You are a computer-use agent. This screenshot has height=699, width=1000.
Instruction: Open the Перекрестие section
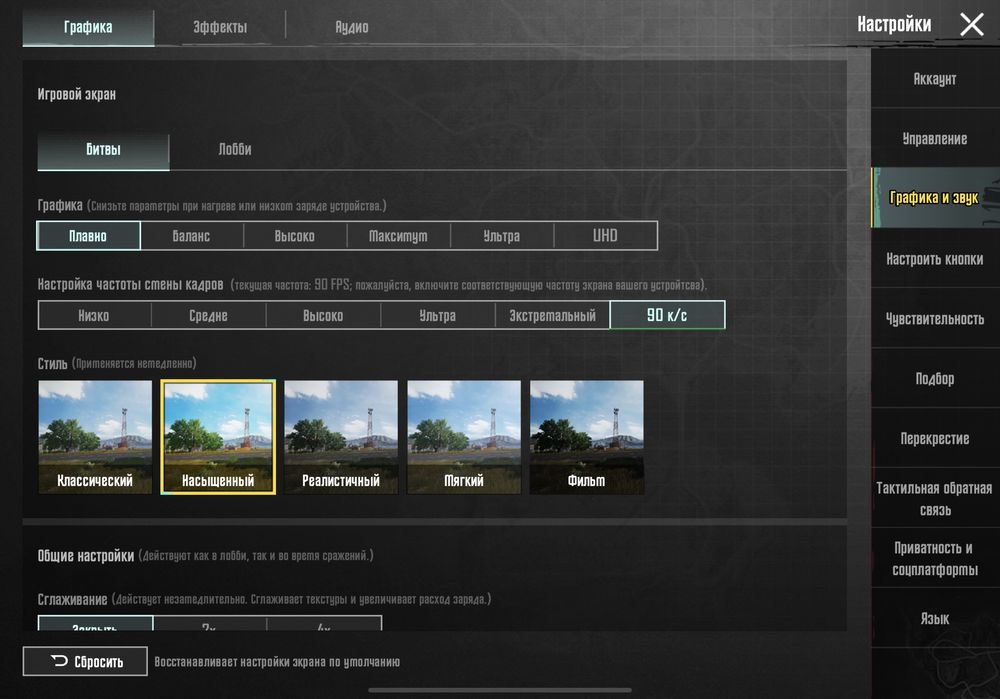tap(935, 438)
